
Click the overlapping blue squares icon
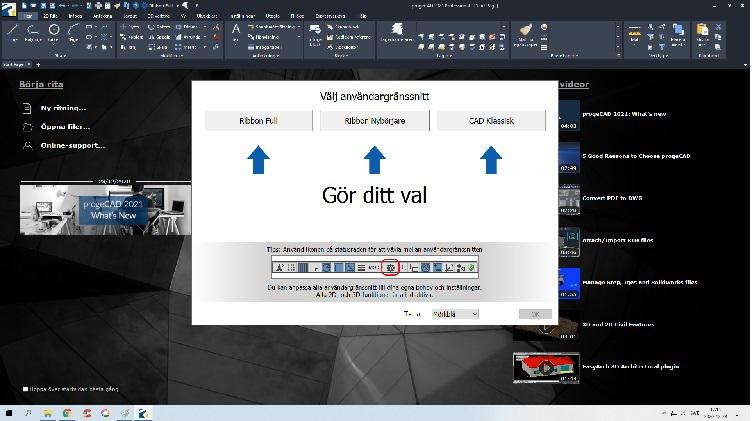tap(679, 30)
